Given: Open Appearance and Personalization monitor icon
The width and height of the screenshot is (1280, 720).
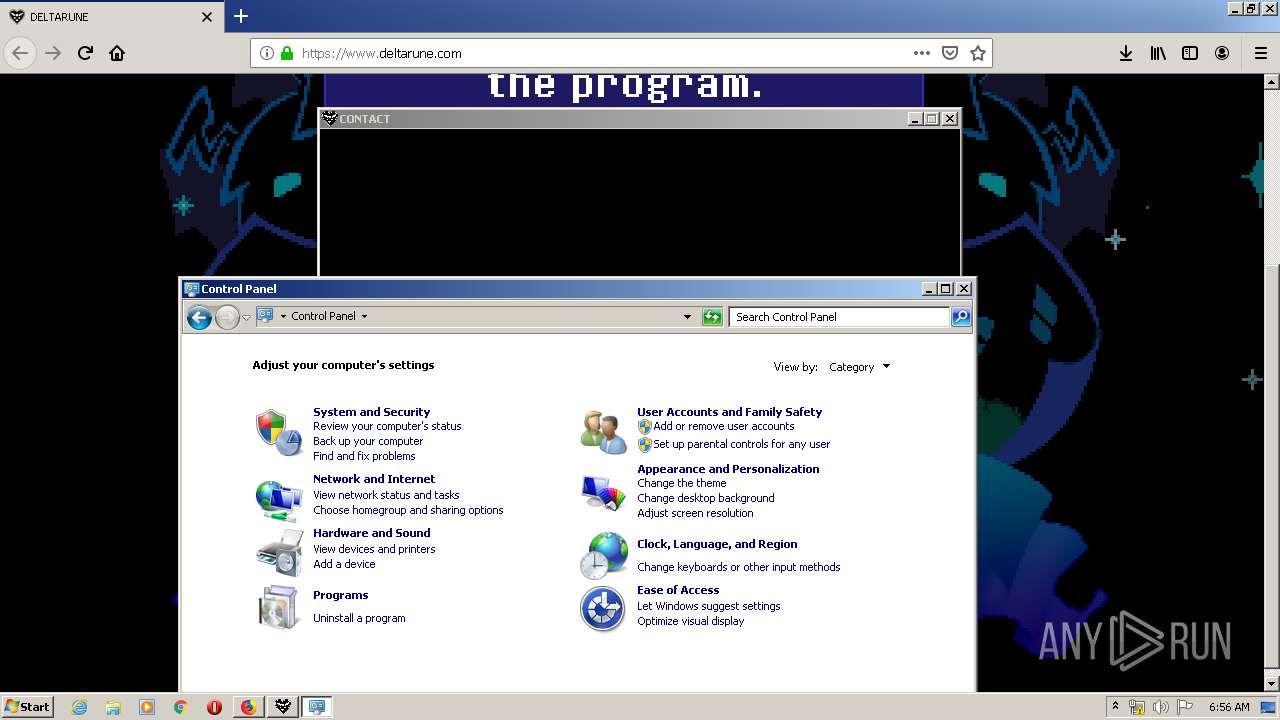Looking at the screenshot, I should tap(603, 491).
